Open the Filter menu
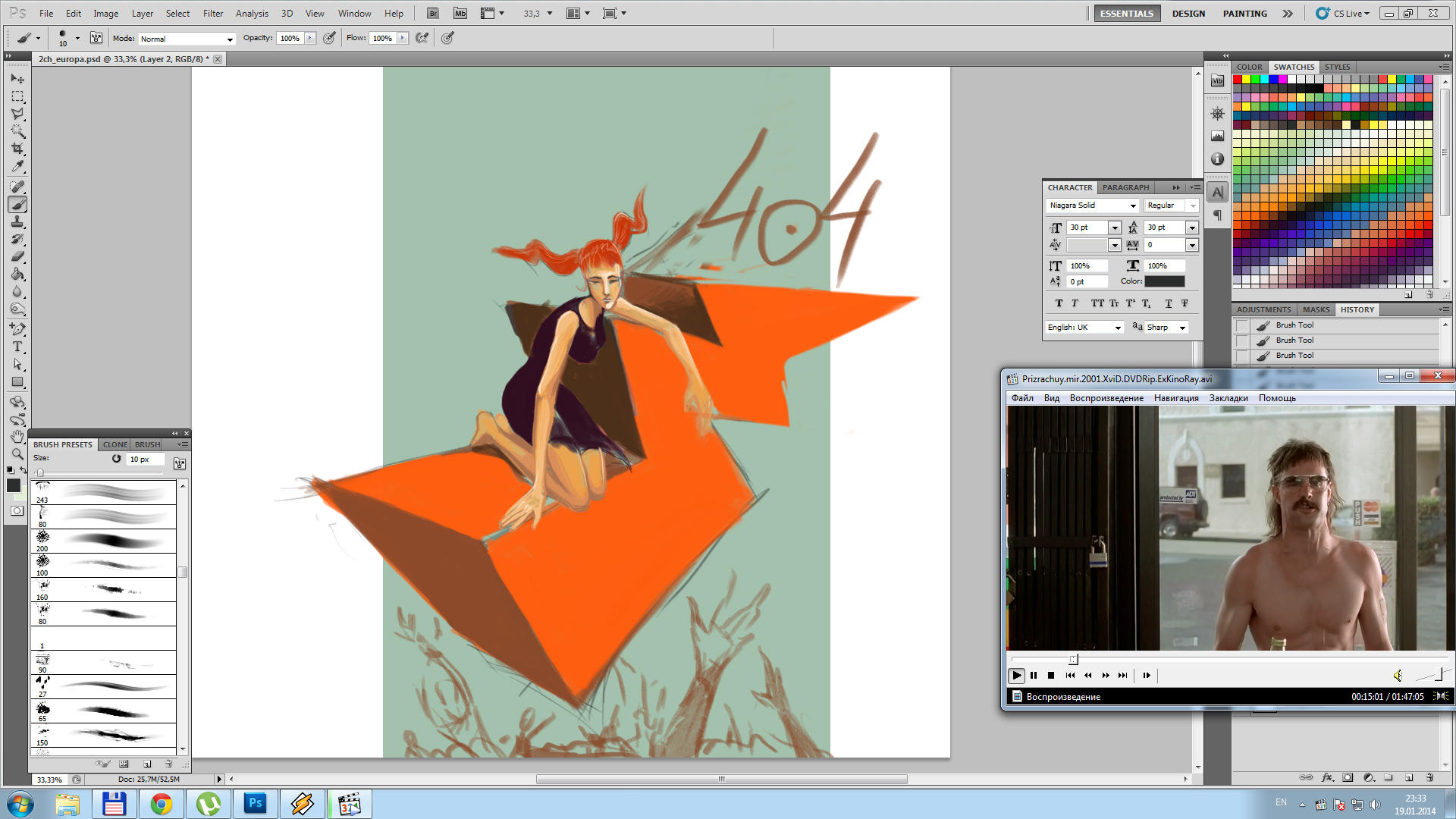The image size is (1456, 819). point(213,13)
